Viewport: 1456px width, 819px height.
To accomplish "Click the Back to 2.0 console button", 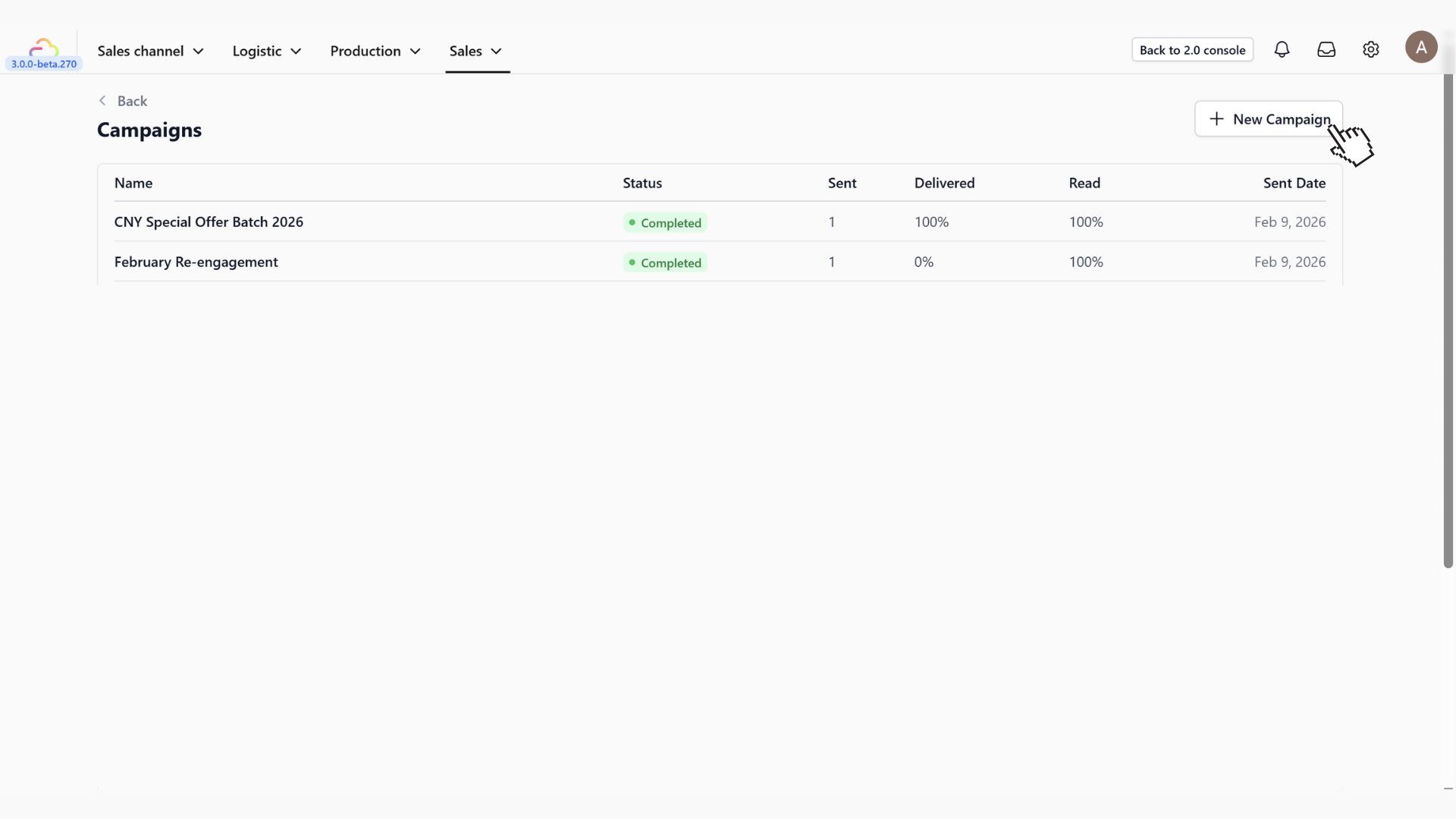I will point(1192,50).
